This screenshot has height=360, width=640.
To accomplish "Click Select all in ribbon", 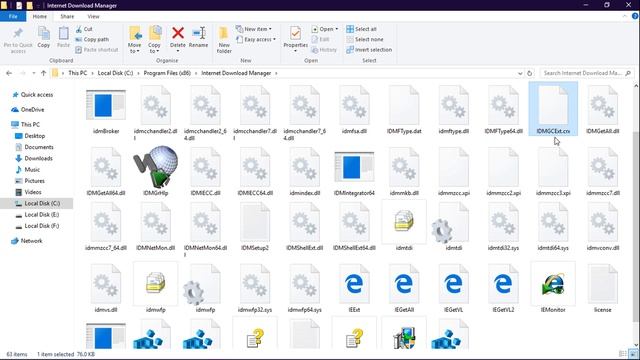I will pos(361,29).
